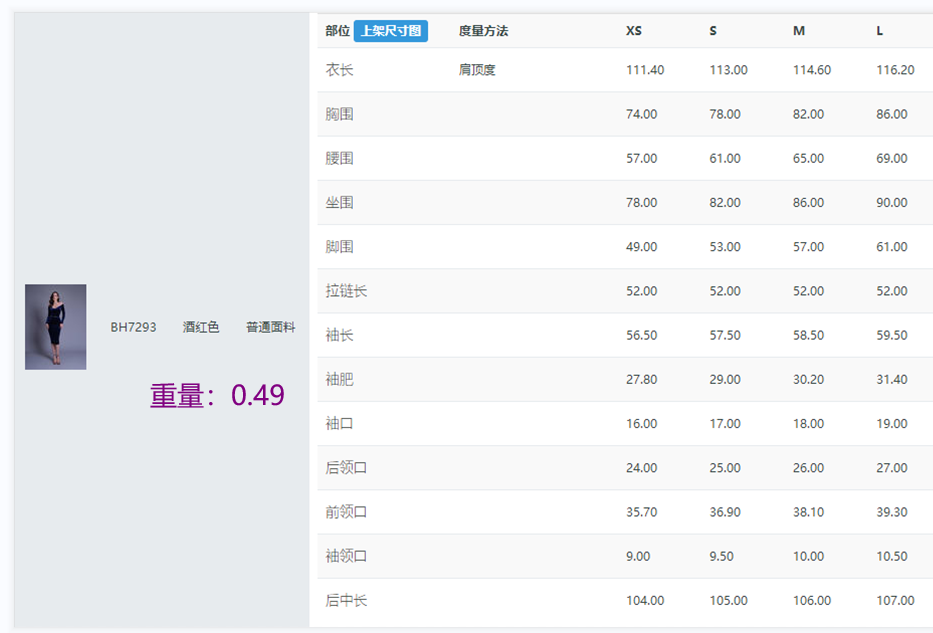Click the L size column header

click(x=879, y=31)
